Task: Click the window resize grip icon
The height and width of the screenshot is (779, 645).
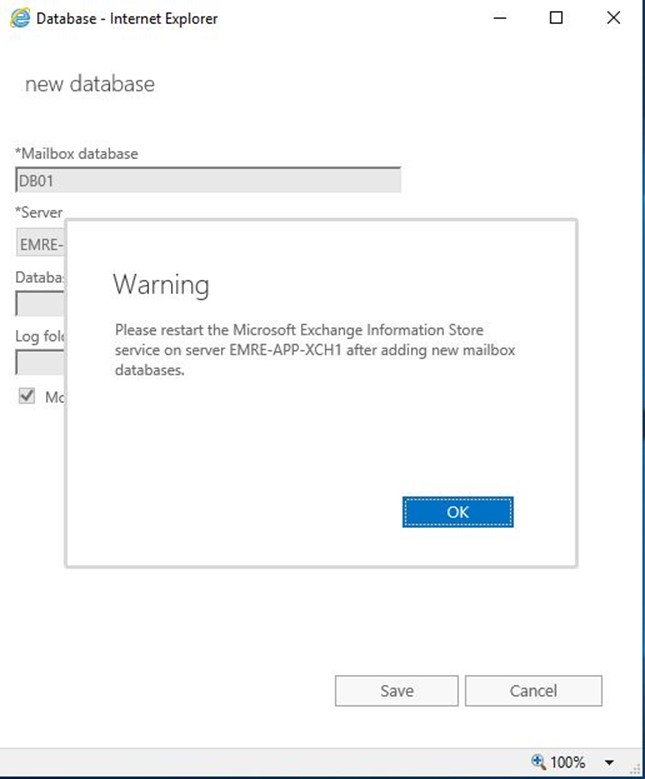Action: click(x=635, y=769)
